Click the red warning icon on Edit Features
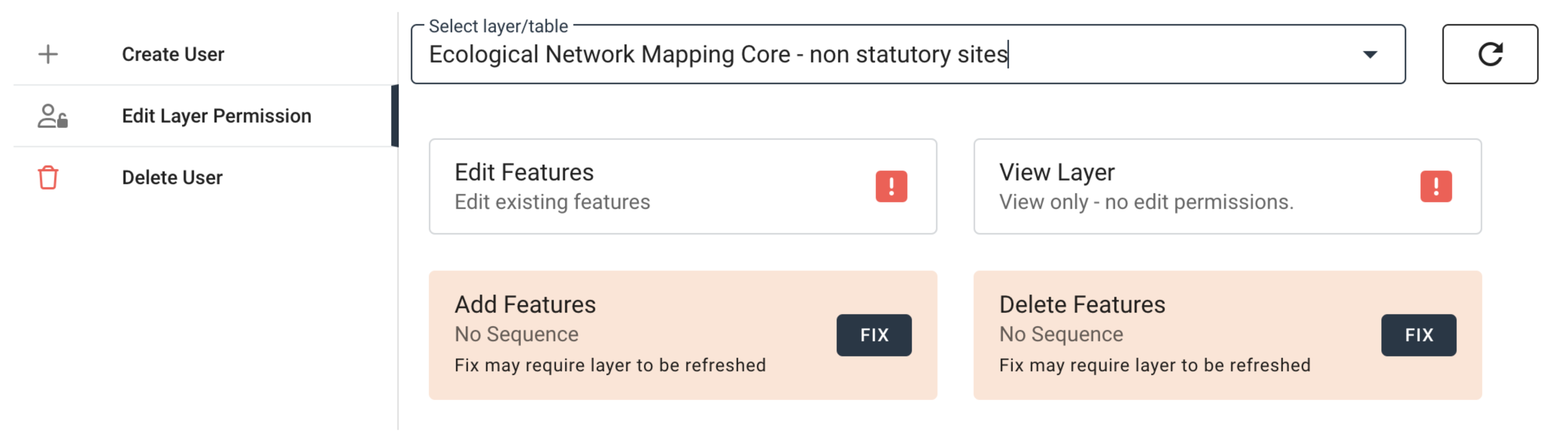Viewport: 1568px width, 445px height. (x=891, y=186)
